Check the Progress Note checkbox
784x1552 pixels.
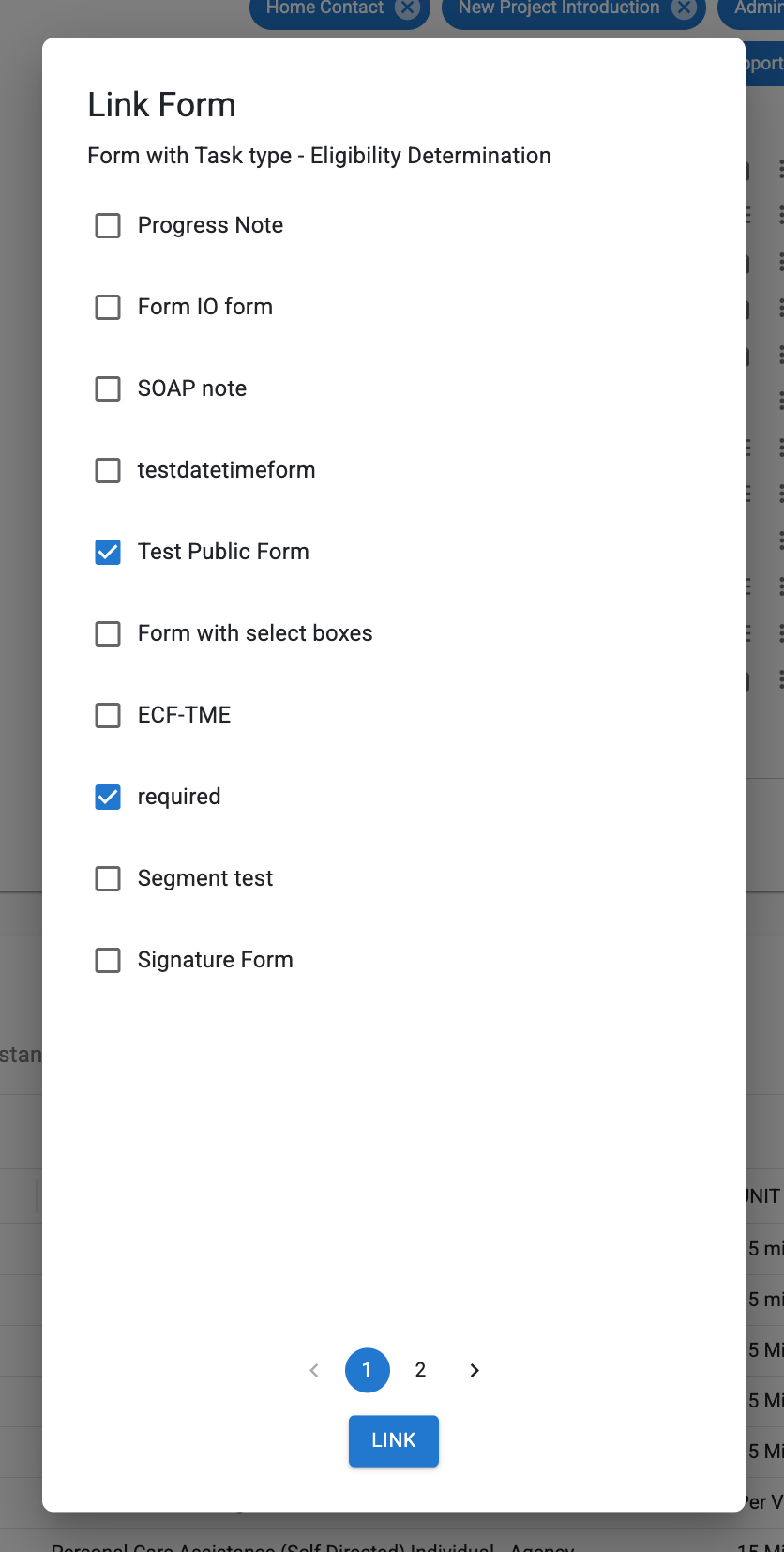(x=108, y=225)
